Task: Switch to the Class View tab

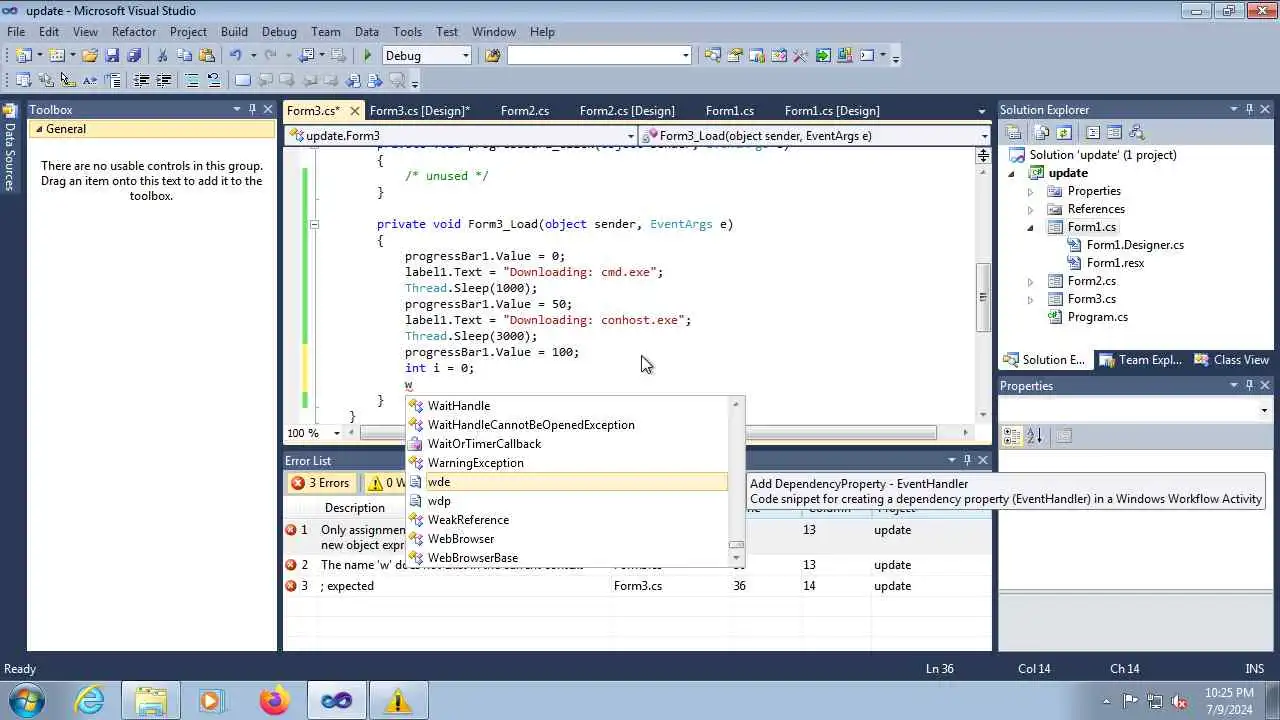Action: 1232,360
